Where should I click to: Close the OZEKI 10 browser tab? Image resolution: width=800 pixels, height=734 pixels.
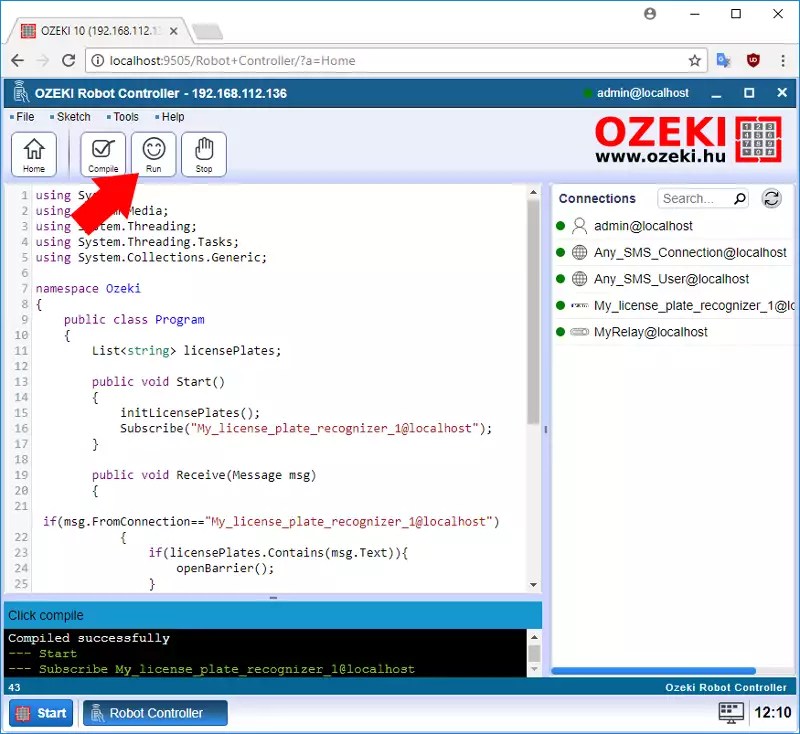(173, 31)
